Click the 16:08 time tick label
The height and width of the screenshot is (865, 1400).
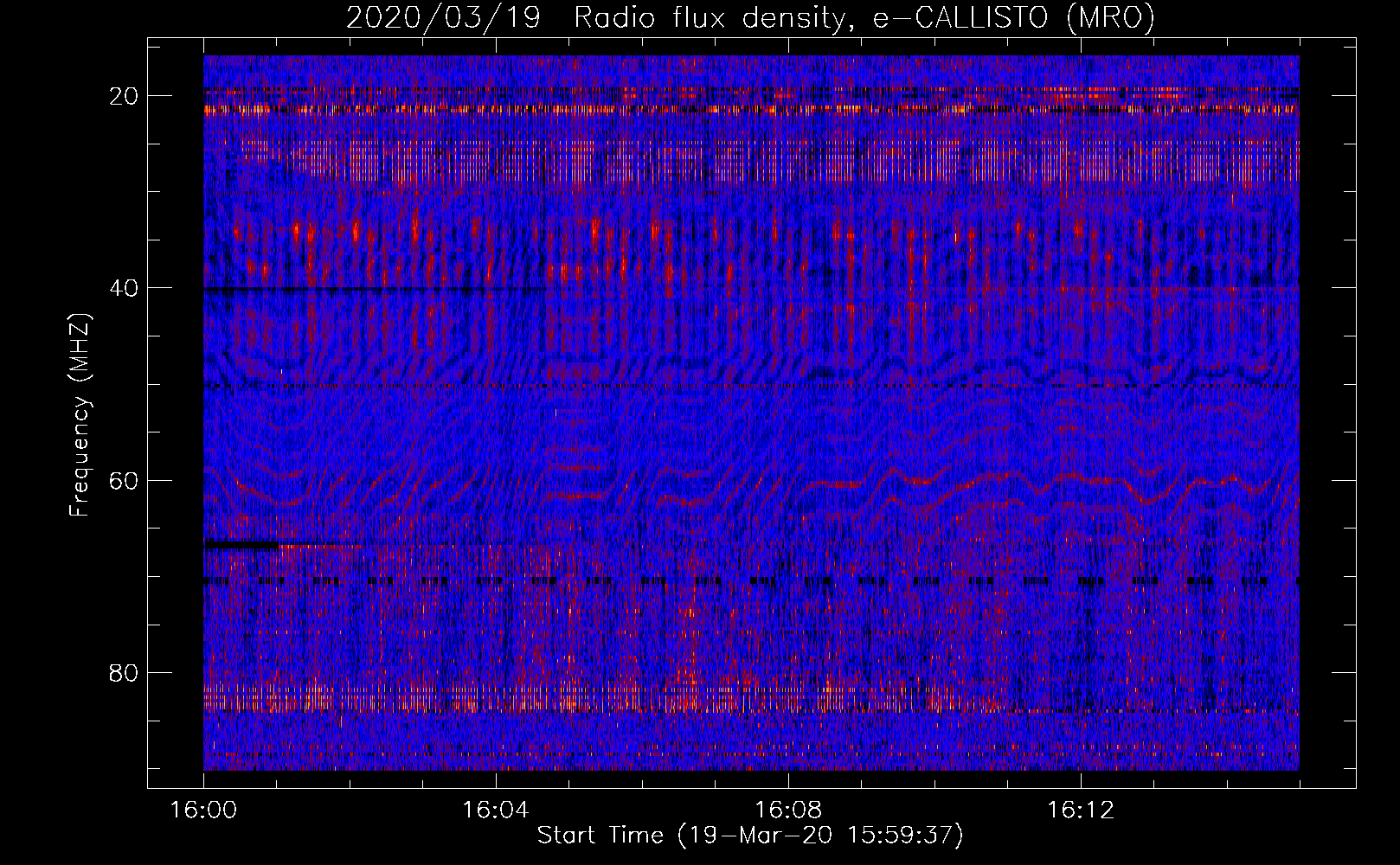(787, 811)
